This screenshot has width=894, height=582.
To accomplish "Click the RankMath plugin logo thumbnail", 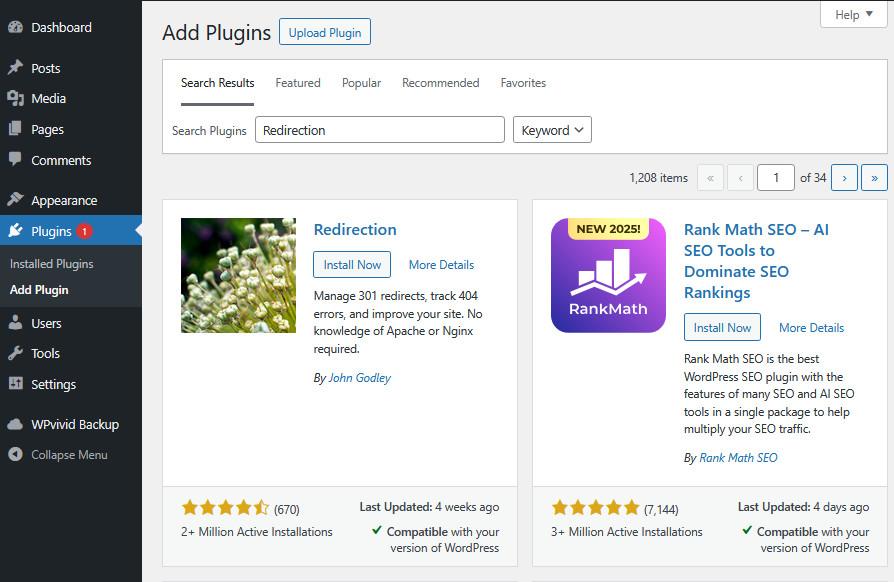I will pyautogui.click(x=608, y=275).
